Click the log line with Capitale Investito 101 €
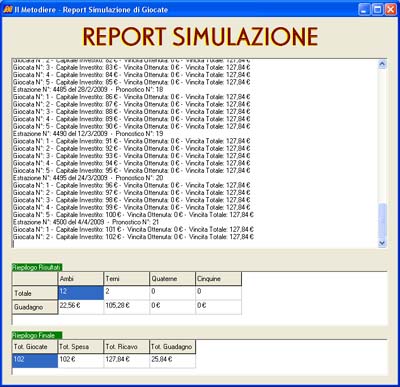The image size is (400, 387). point(133,229)
